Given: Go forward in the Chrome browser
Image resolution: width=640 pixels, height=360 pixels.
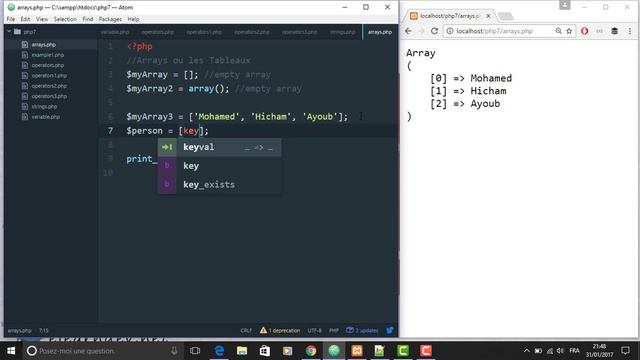Looking at the screenshot, I should [x=422, y=31].
